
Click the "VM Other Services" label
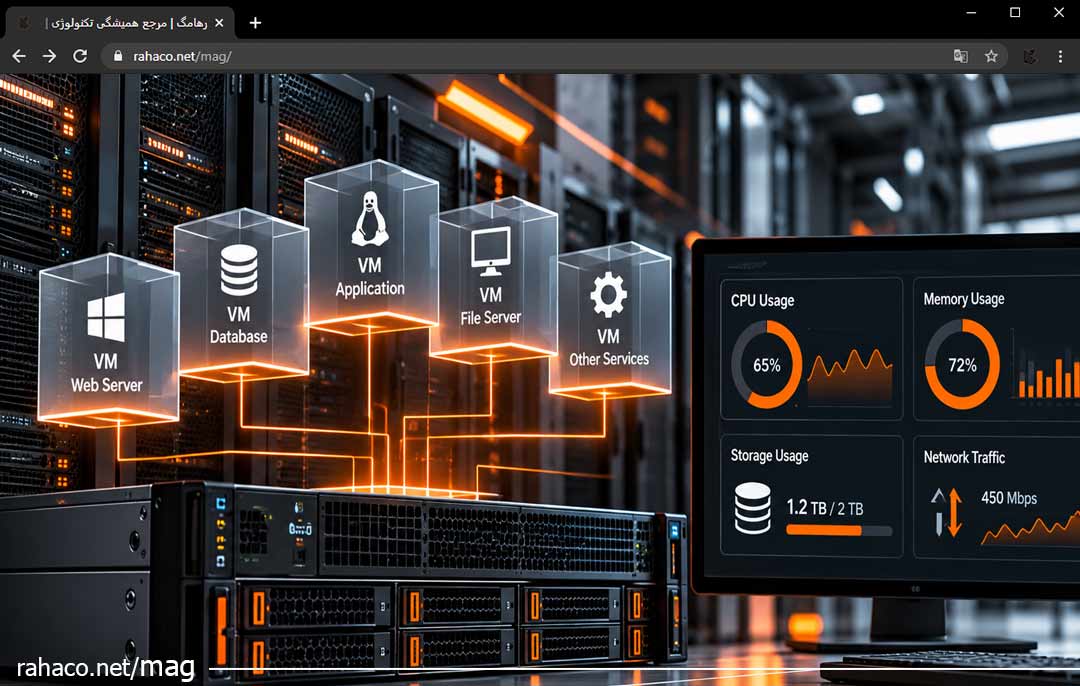[x=609, y=347]
